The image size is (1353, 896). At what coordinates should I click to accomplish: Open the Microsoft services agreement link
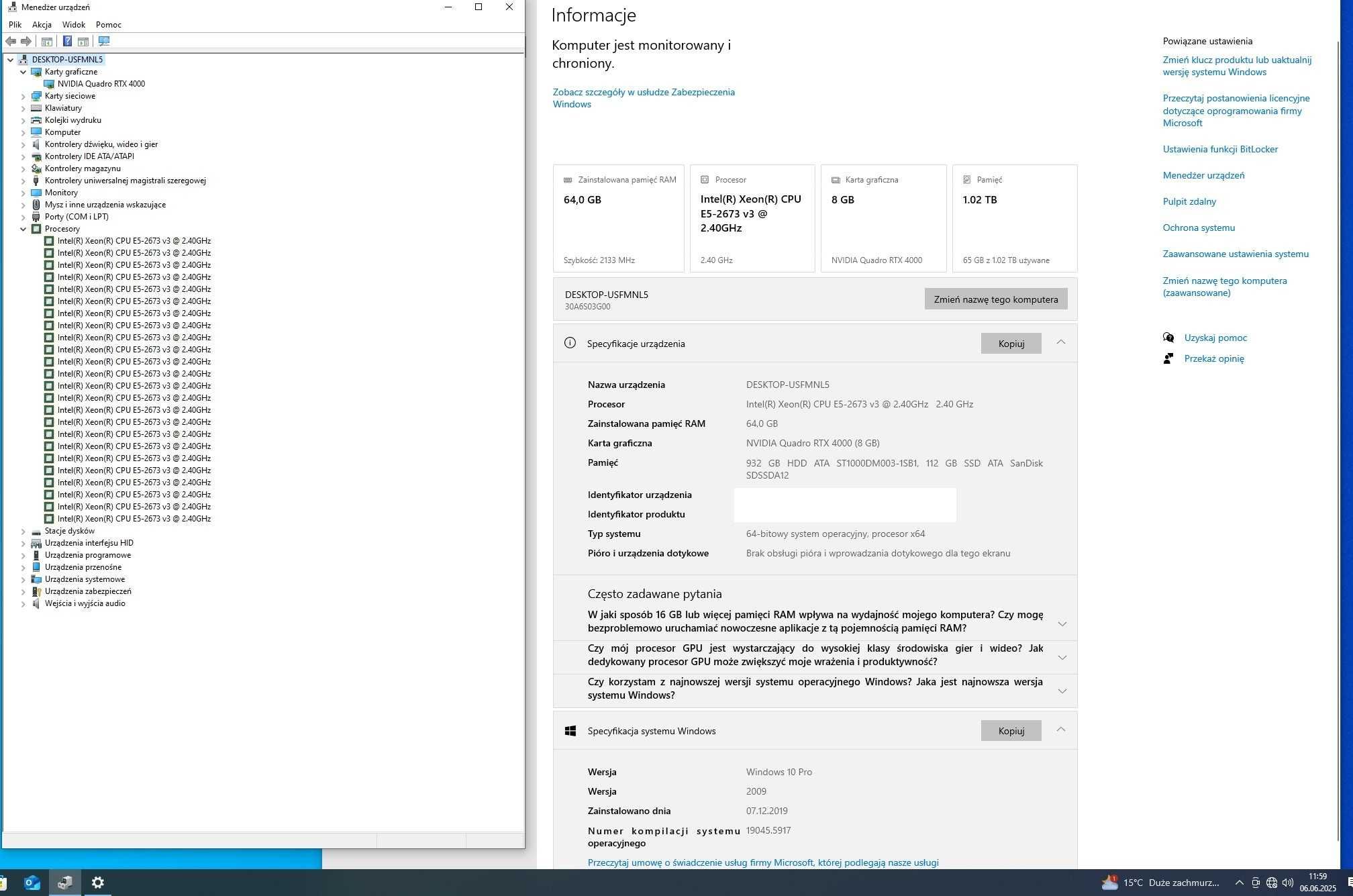(x=763, y=862)
